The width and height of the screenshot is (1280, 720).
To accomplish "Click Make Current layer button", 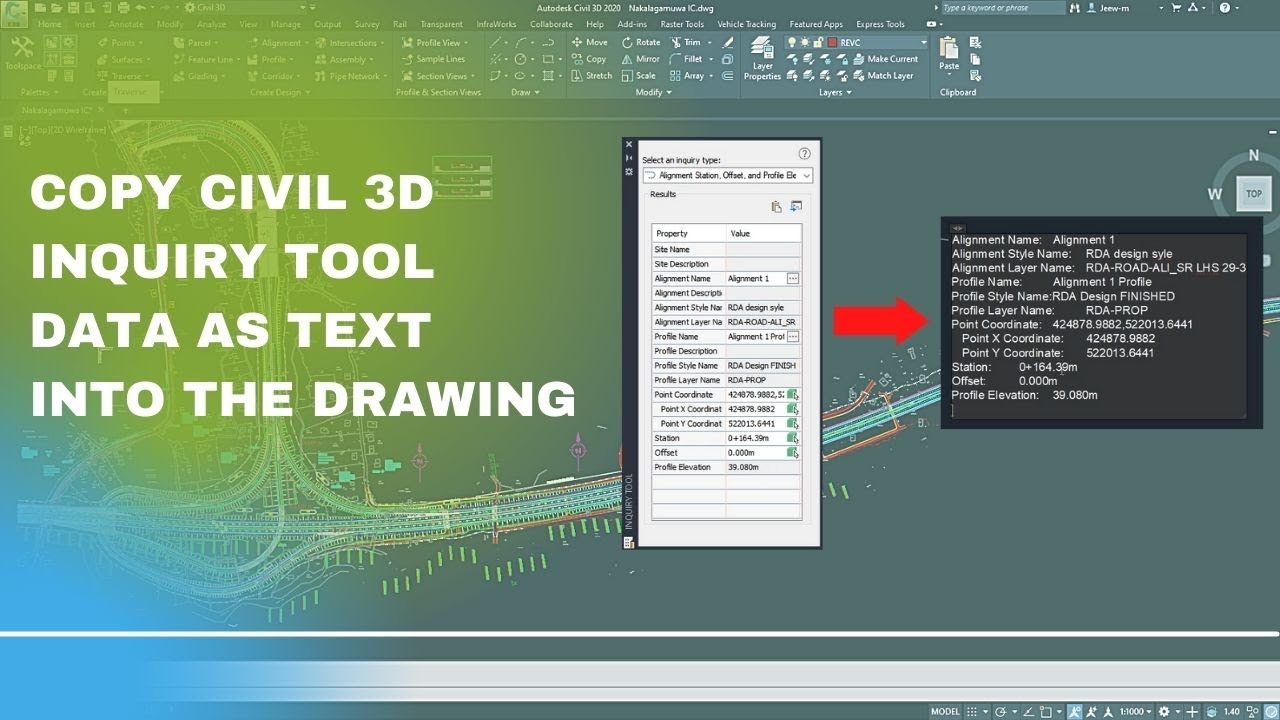I will pyautogui.click(x=884, y=59).
